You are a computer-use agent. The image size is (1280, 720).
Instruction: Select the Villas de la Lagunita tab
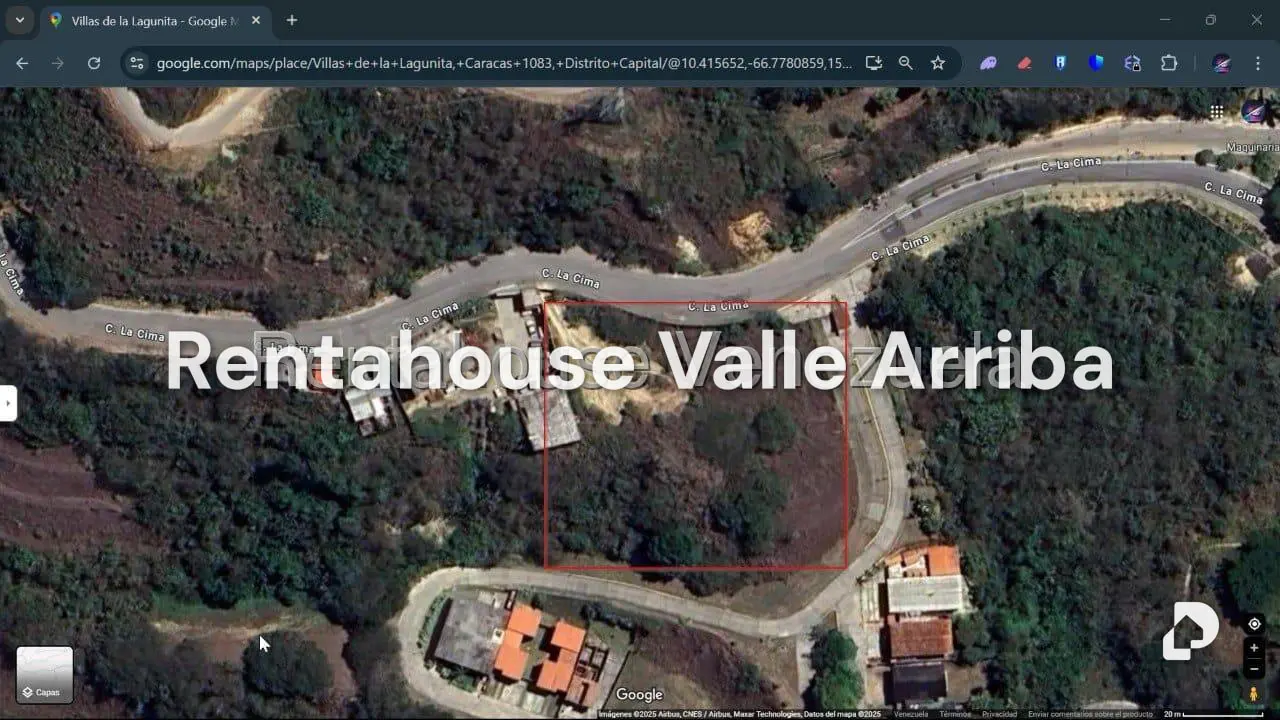(155, 20)
